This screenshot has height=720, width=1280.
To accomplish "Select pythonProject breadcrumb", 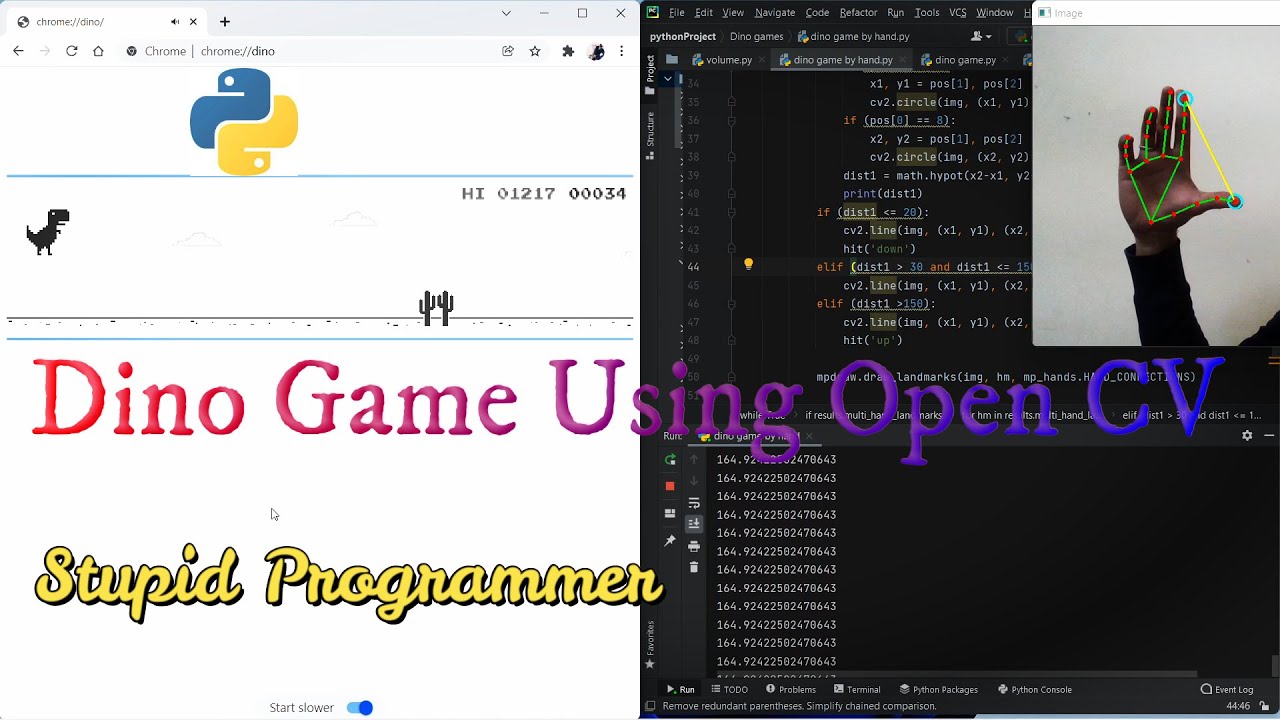I will (683, 37).
